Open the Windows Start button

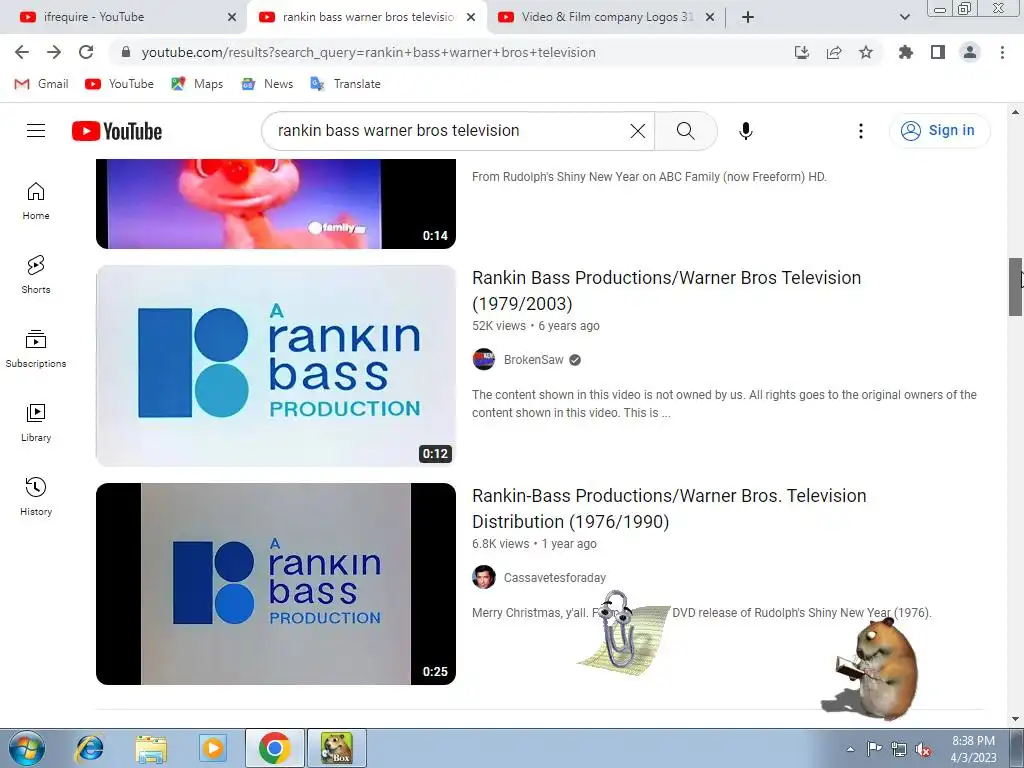27,748
